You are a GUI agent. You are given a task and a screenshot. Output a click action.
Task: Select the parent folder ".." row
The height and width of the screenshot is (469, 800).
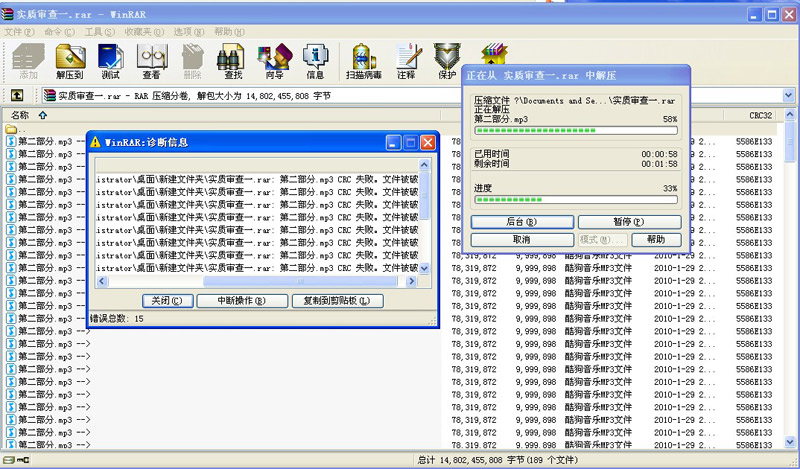coord(15,130)
